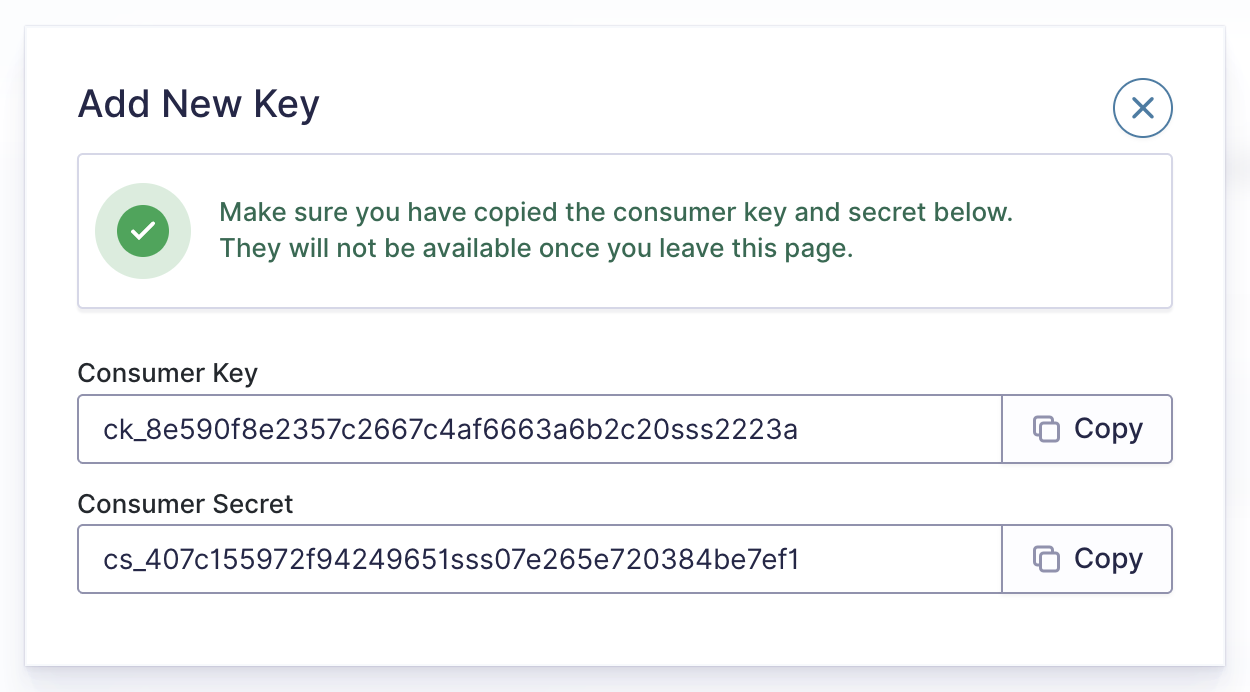Click the "Consumer Key" field label
The image size is (1250, 692).
167,373
